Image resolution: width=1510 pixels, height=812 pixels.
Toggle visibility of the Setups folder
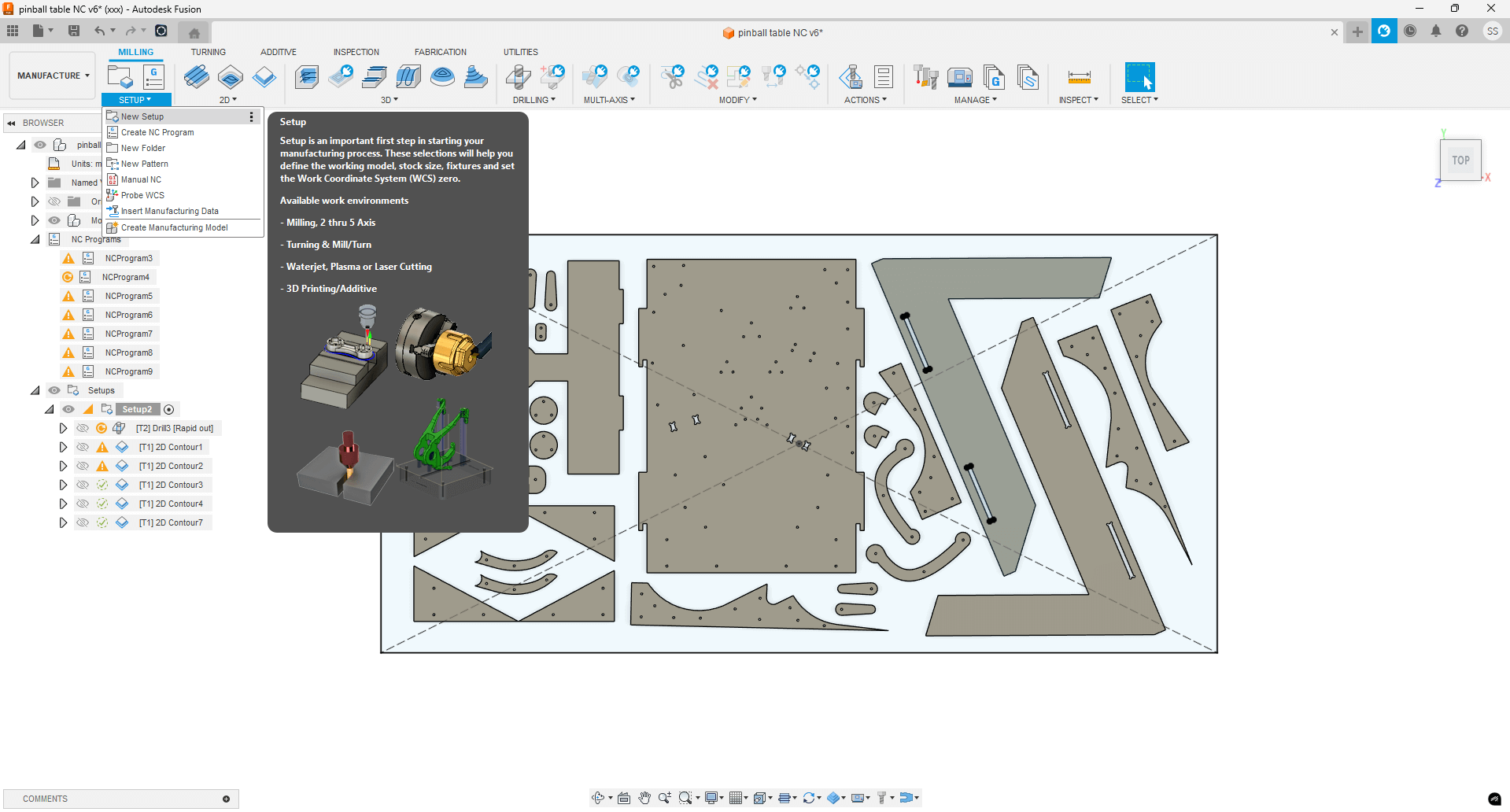pos(54,390)
